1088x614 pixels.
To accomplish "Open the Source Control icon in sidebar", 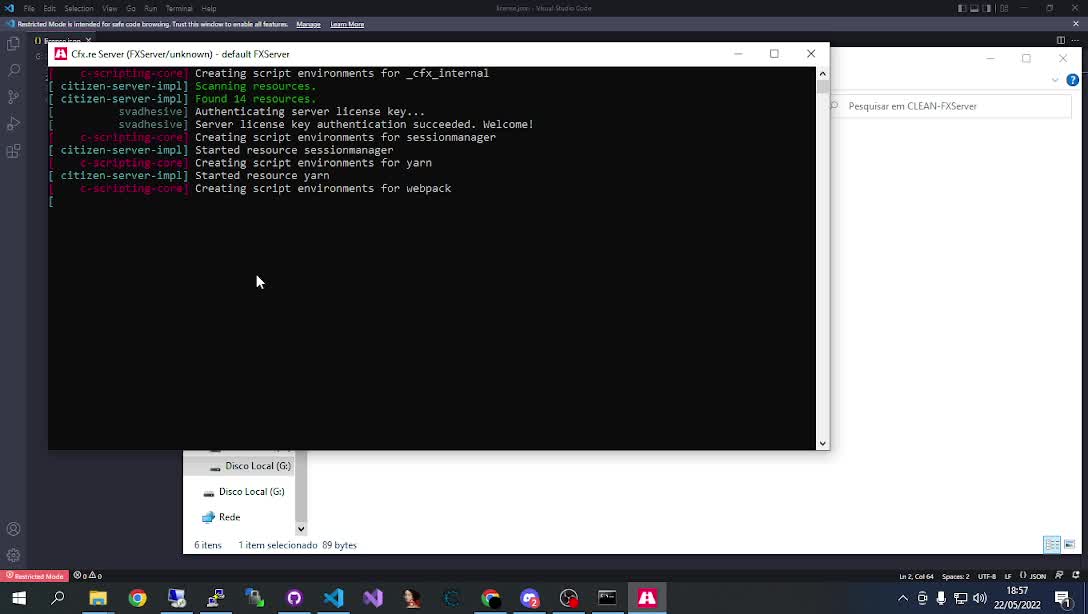I will (13, 96).
